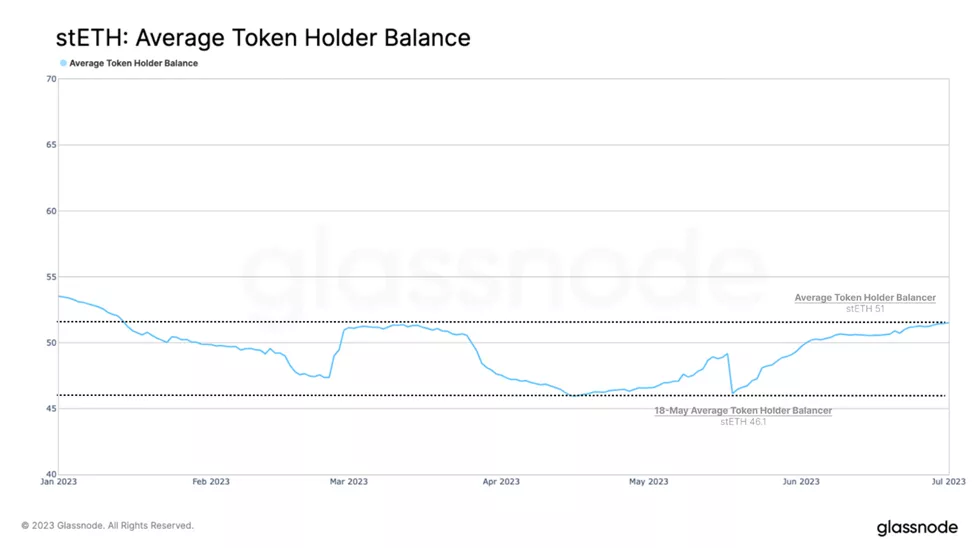Open the '18-May Average Token Holder Balancer' annotation
Viewport: 974px width, 548px height.
pyautogui.click(x=743, y=411)
